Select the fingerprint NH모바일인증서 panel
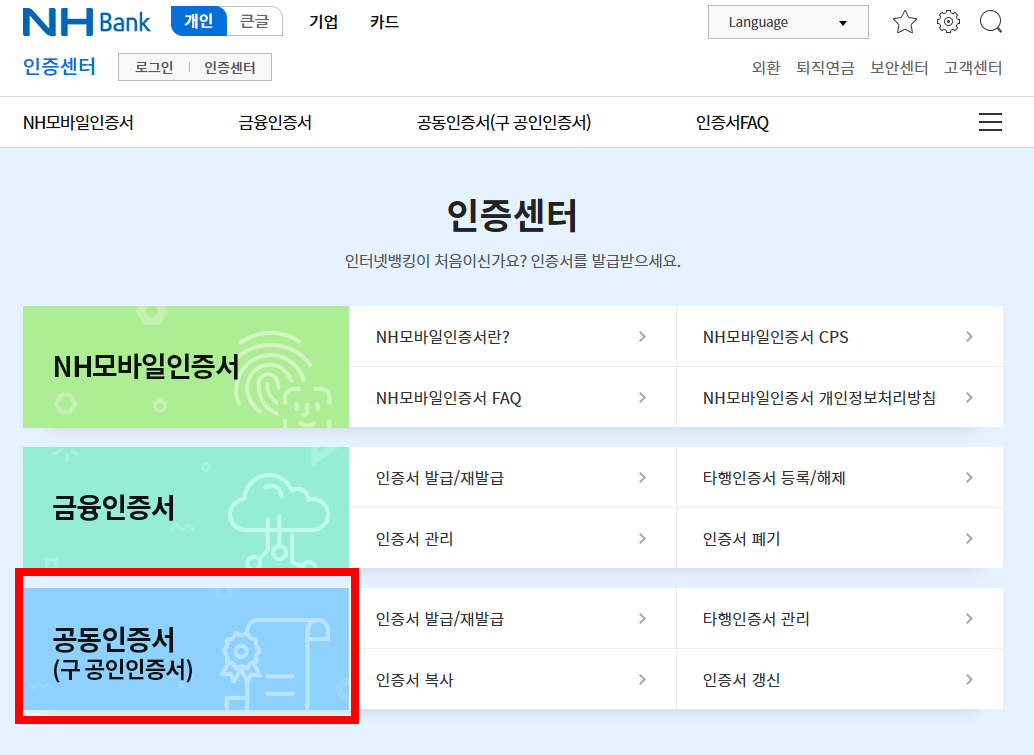The image size is (1034, 755). point(185,367)
